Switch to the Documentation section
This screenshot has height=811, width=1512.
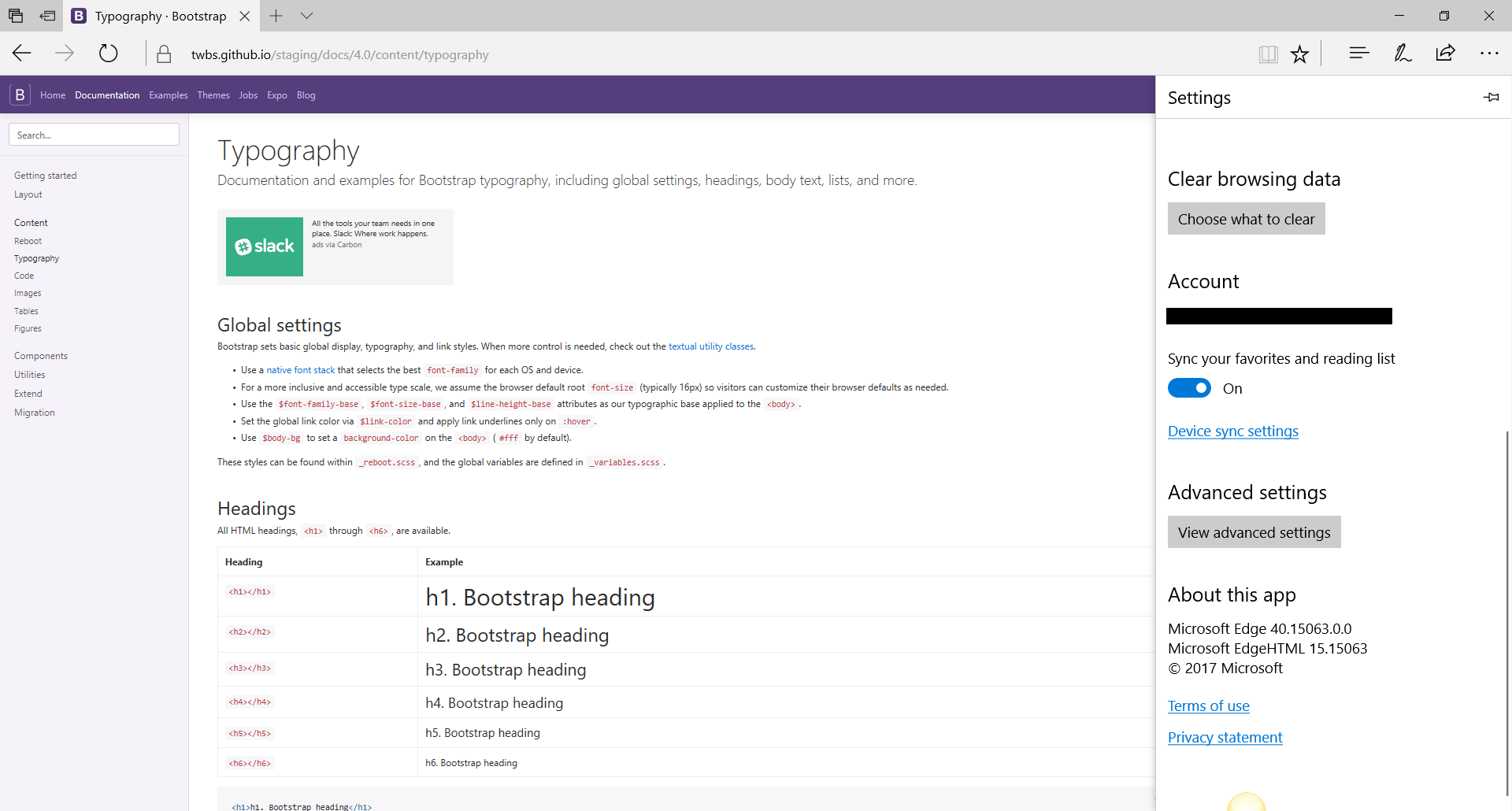pos(106,94)
